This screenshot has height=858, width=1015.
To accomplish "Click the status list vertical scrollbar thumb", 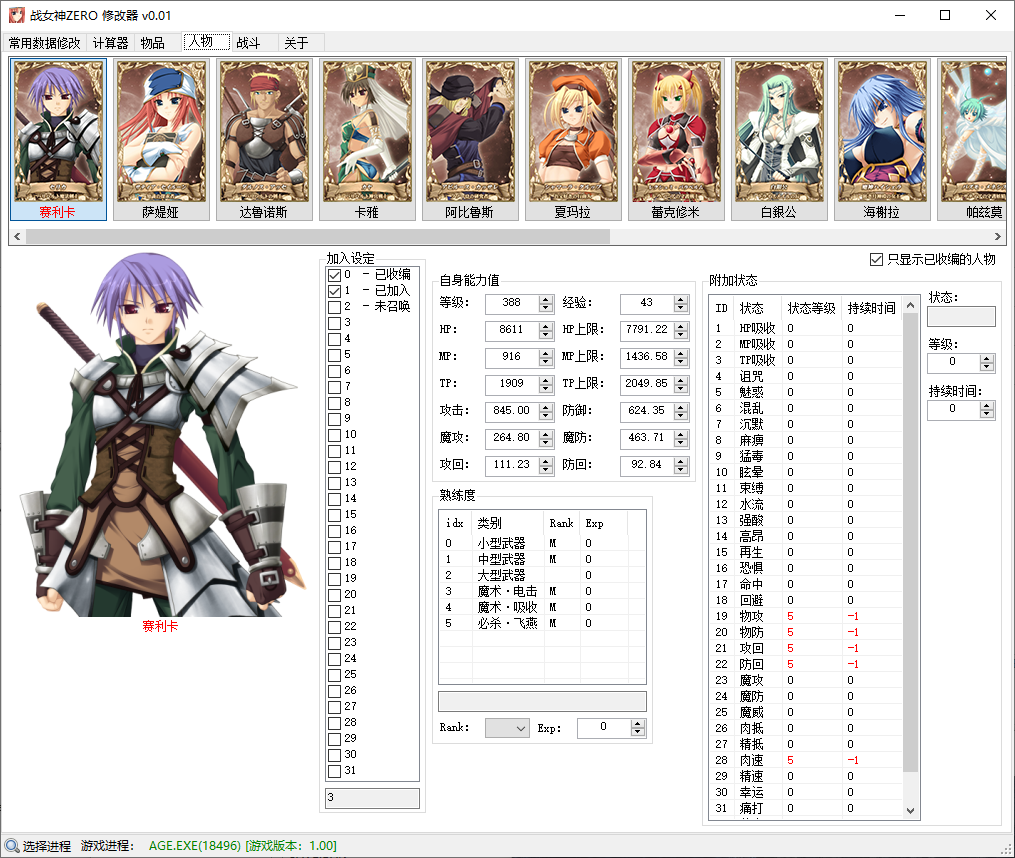I will coord(911,543).
